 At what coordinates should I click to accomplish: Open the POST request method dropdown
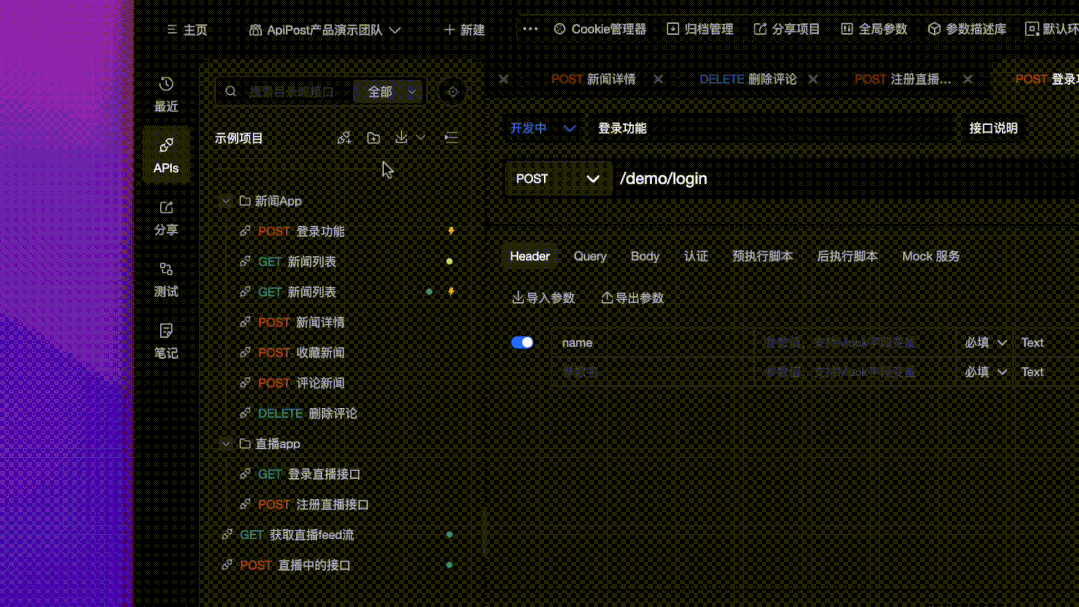[x=558, y=178]
